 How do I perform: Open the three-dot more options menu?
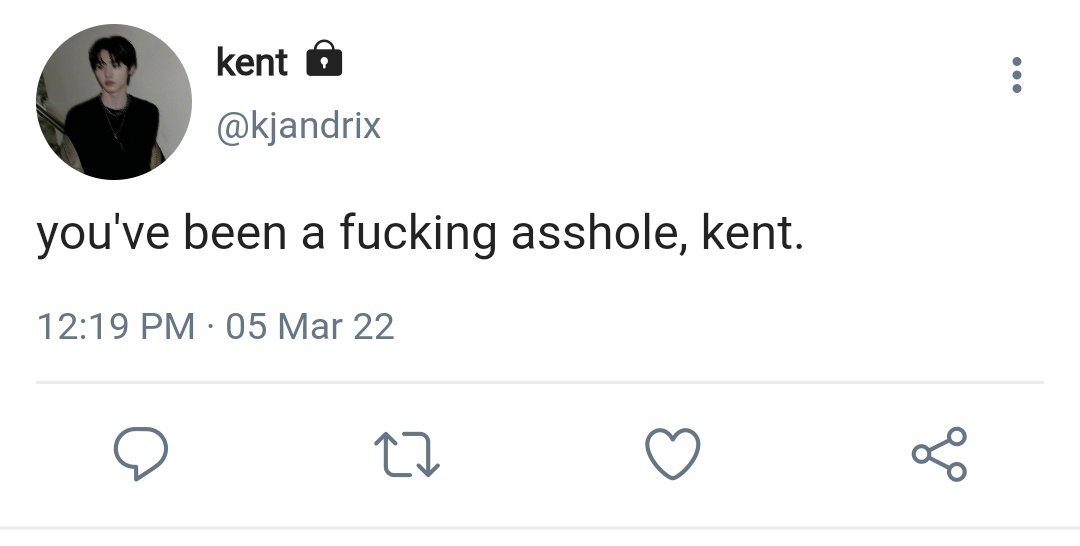coord(1017,75)
